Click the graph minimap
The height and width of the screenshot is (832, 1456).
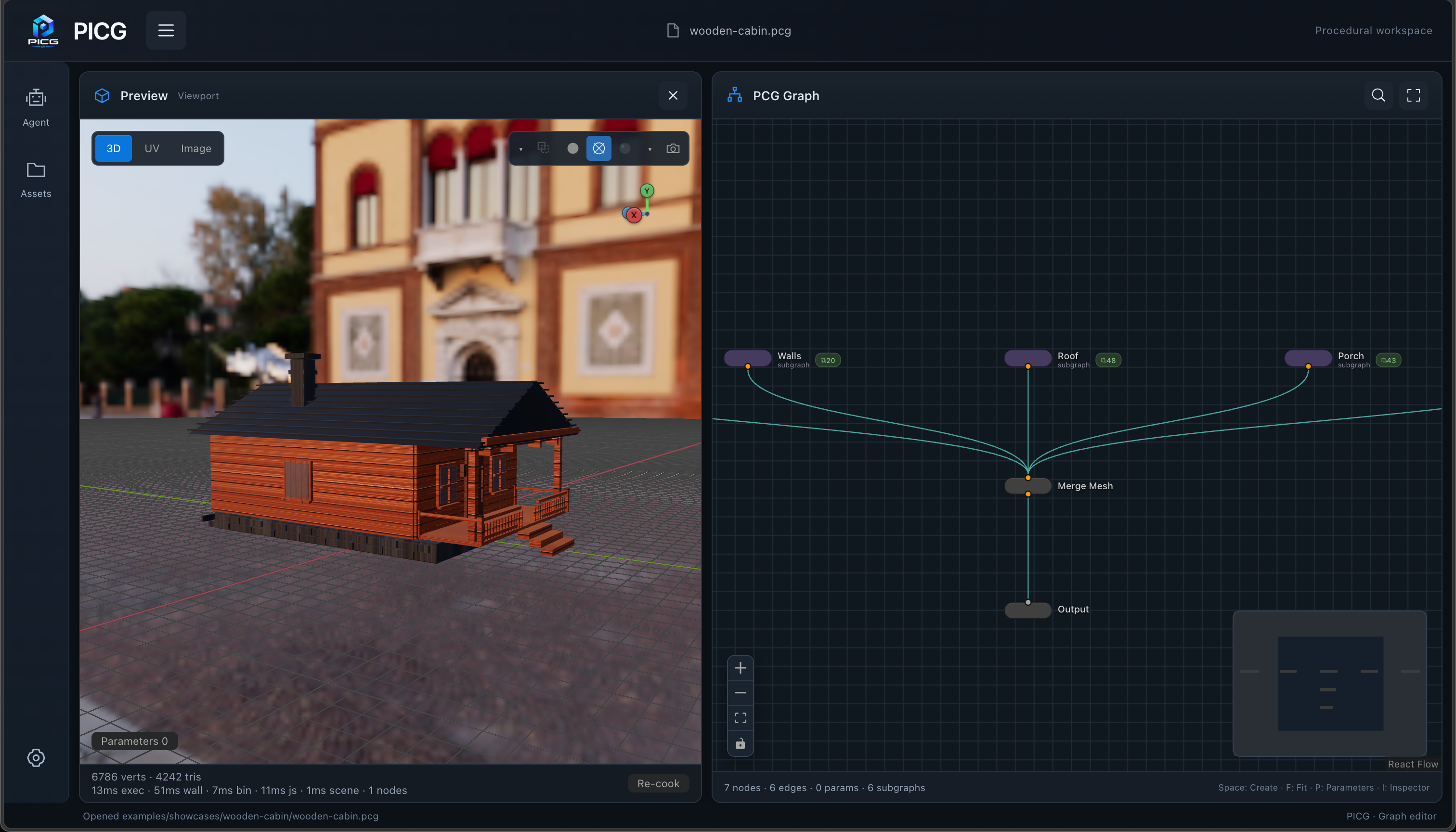pos(1330,683)
